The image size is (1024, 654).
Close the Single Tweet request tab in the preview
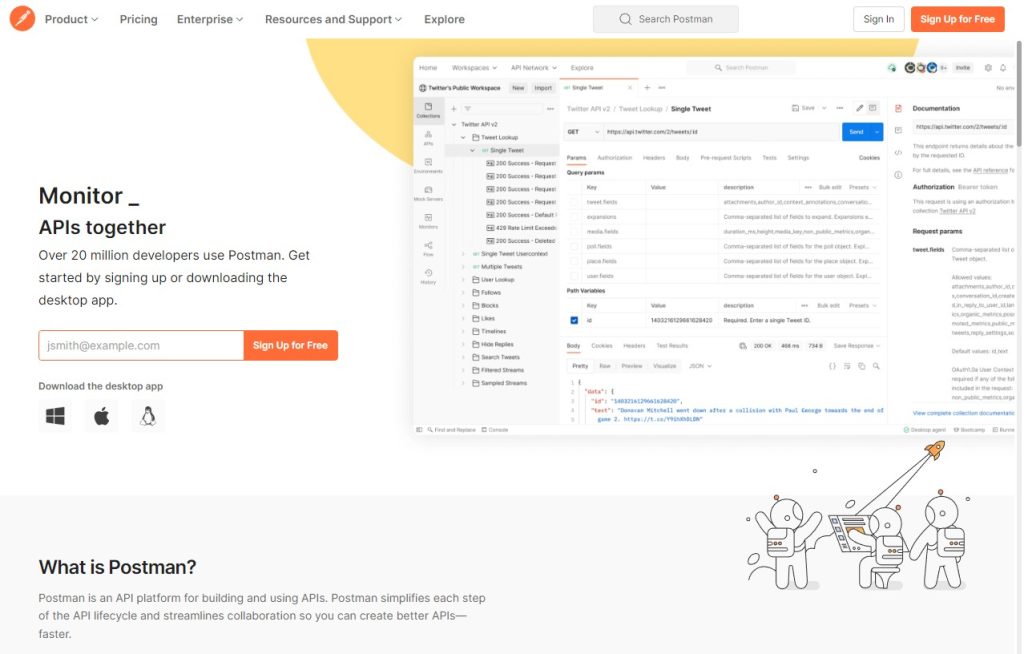pyautogui.click(x=630, y=88)
